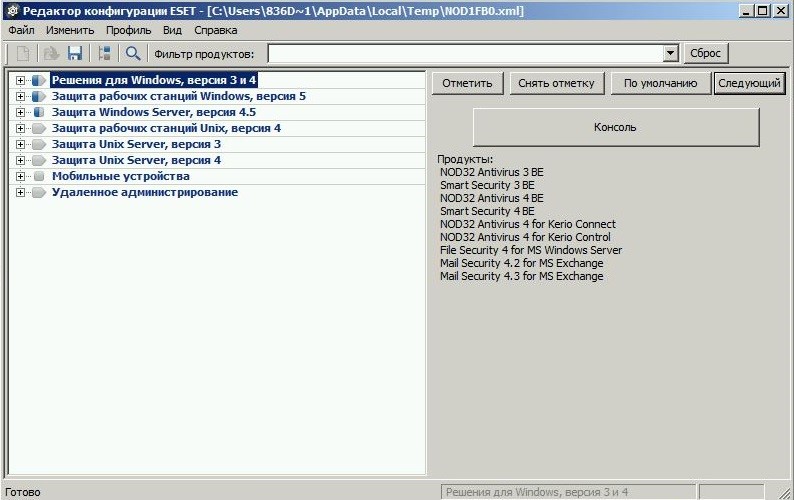This screenshot has width=794, height=500.
Task: Click File Security 4 for MS Windows Server text
Action: coord(531,250)
